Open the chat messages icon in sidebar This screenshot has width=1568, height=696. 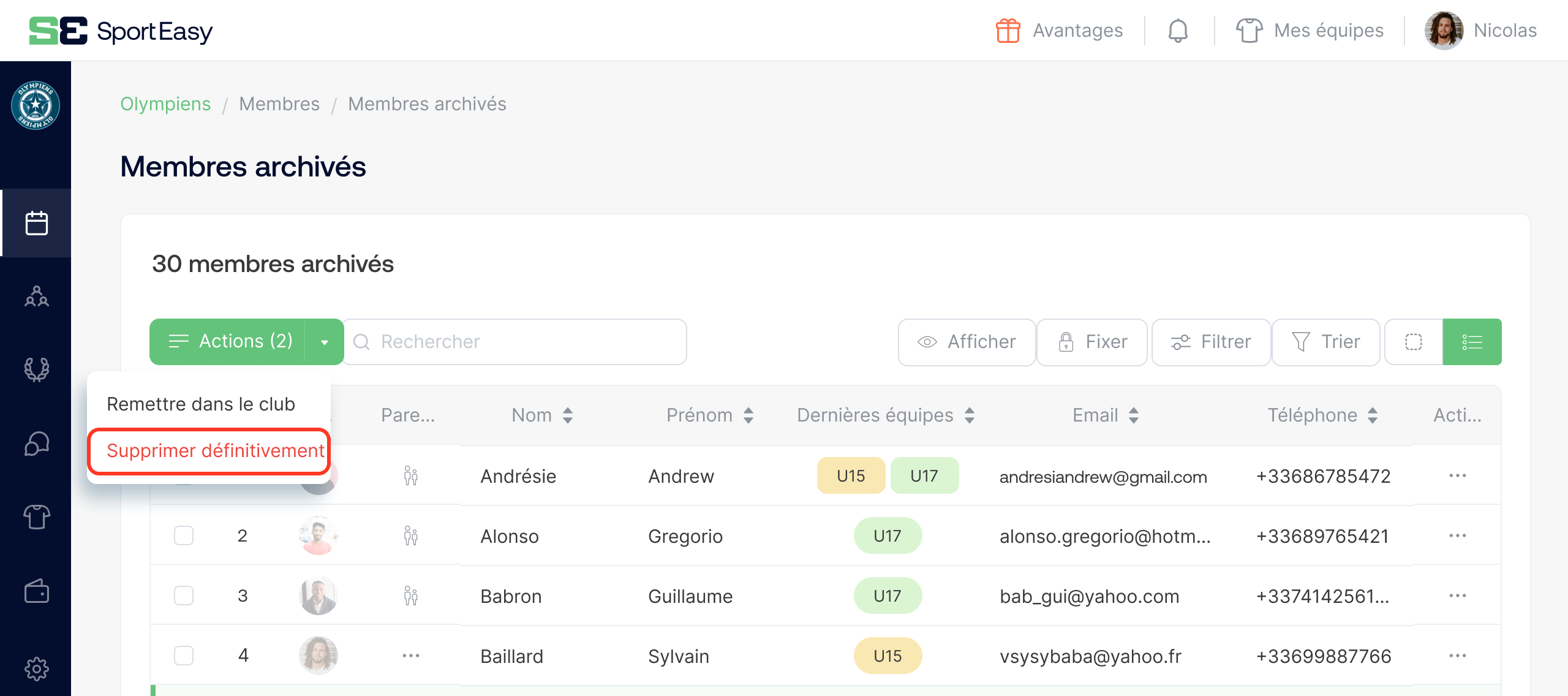coord(37,444)
